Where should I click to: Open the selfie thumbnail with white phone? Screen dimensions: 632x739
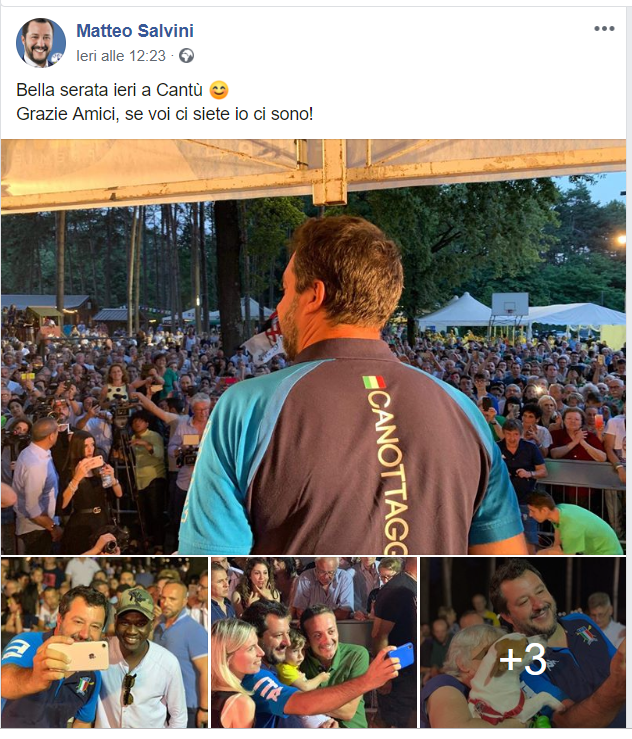pos(104,642)
